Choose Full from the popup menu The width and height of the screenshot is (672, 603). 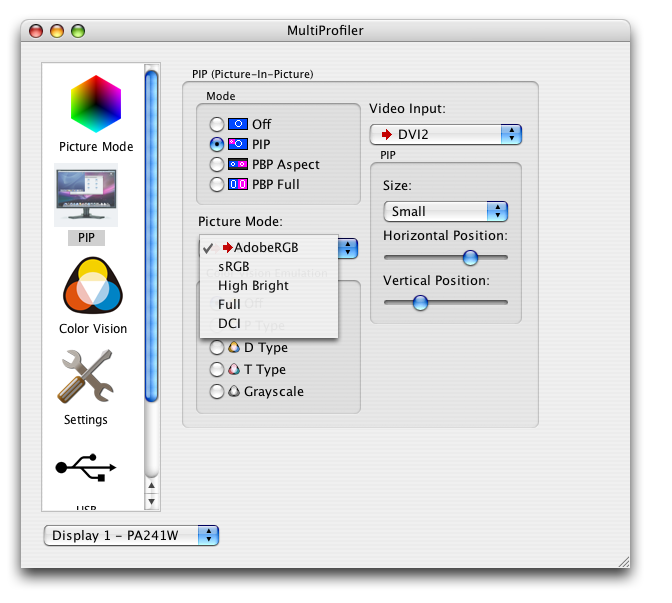point(269,304)
